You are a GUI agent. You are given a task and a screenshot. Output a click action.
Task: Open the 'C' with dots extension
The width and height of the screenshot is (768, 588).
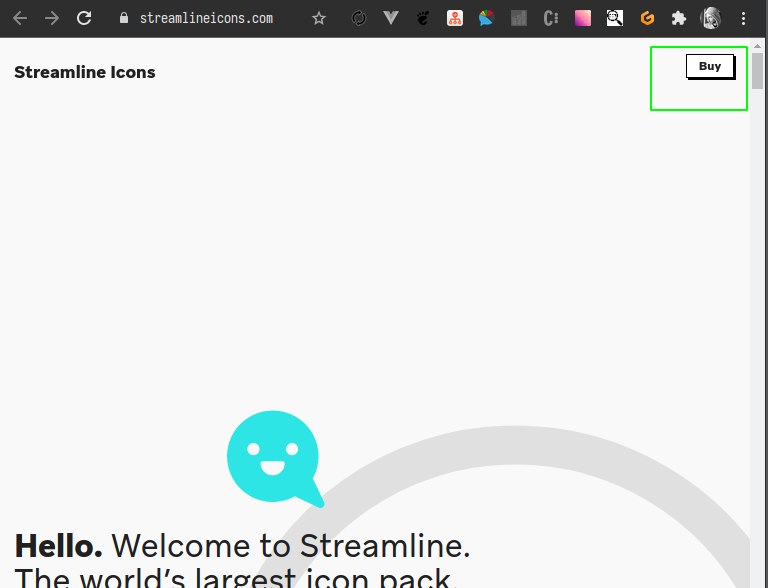pos(551,19)
